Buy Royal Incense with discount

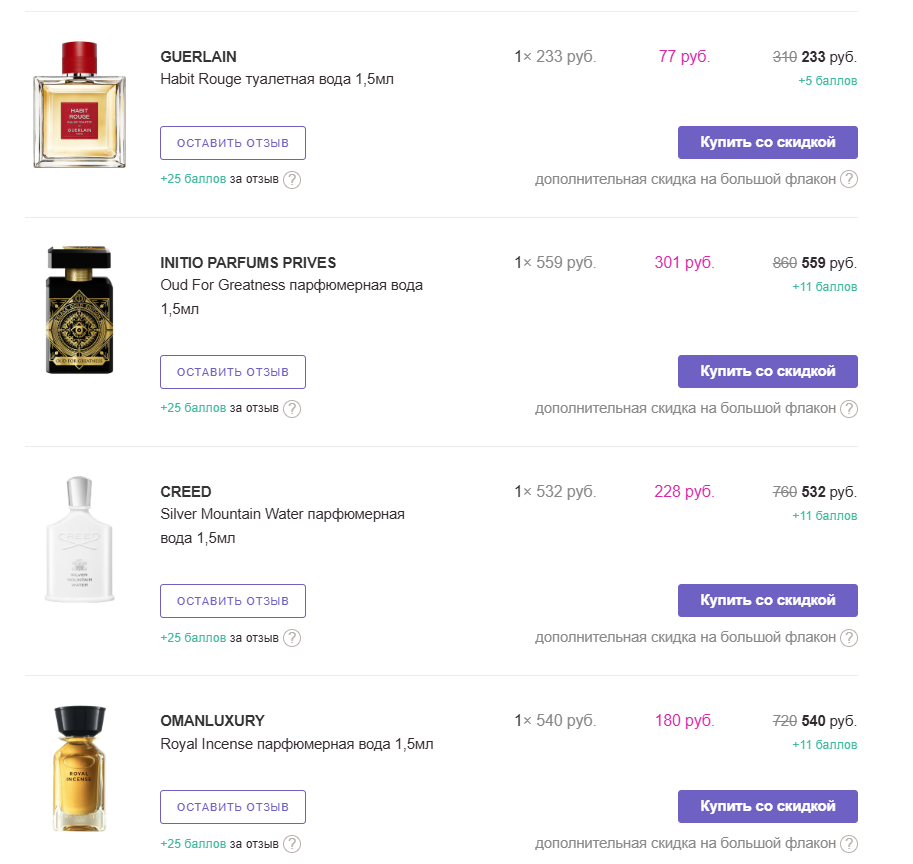(x=767, y=807)
